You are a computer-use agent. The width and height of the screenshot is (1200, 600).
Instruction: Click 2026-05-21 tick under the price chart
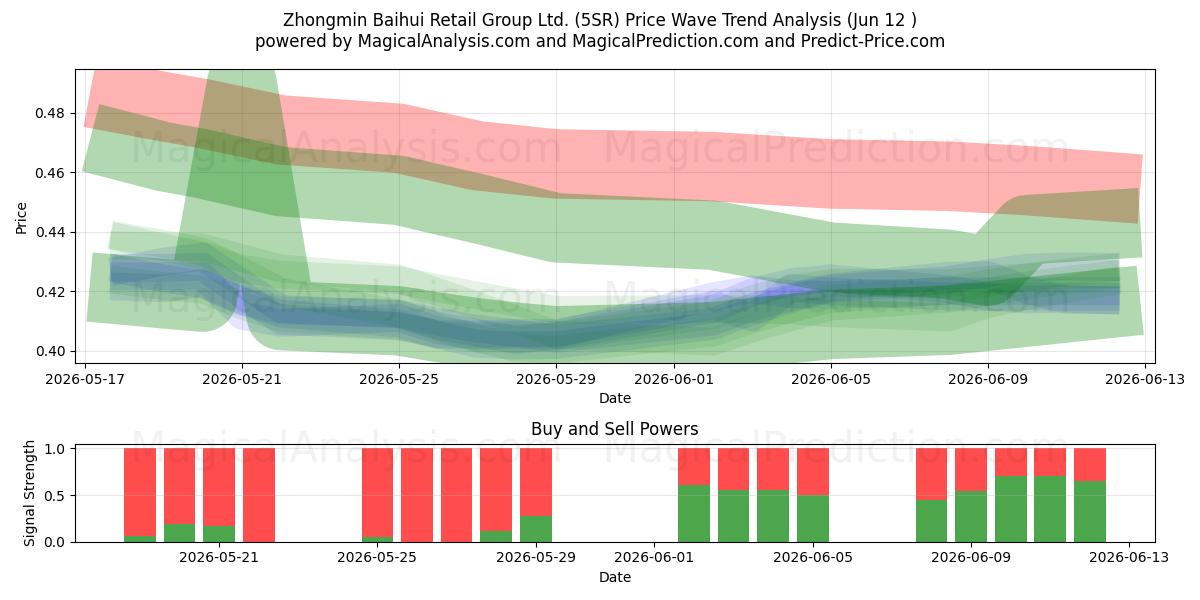(242, 379)
